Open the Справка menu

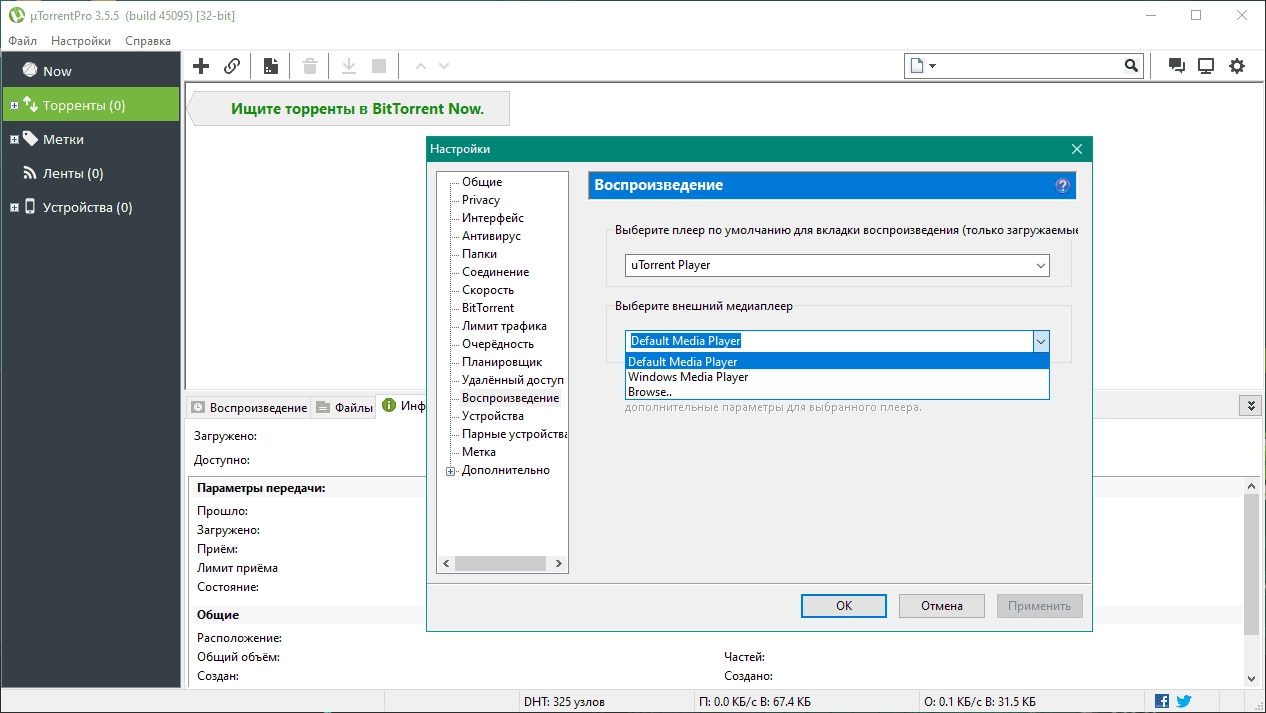pyautogui.click(x=148, y=41)
